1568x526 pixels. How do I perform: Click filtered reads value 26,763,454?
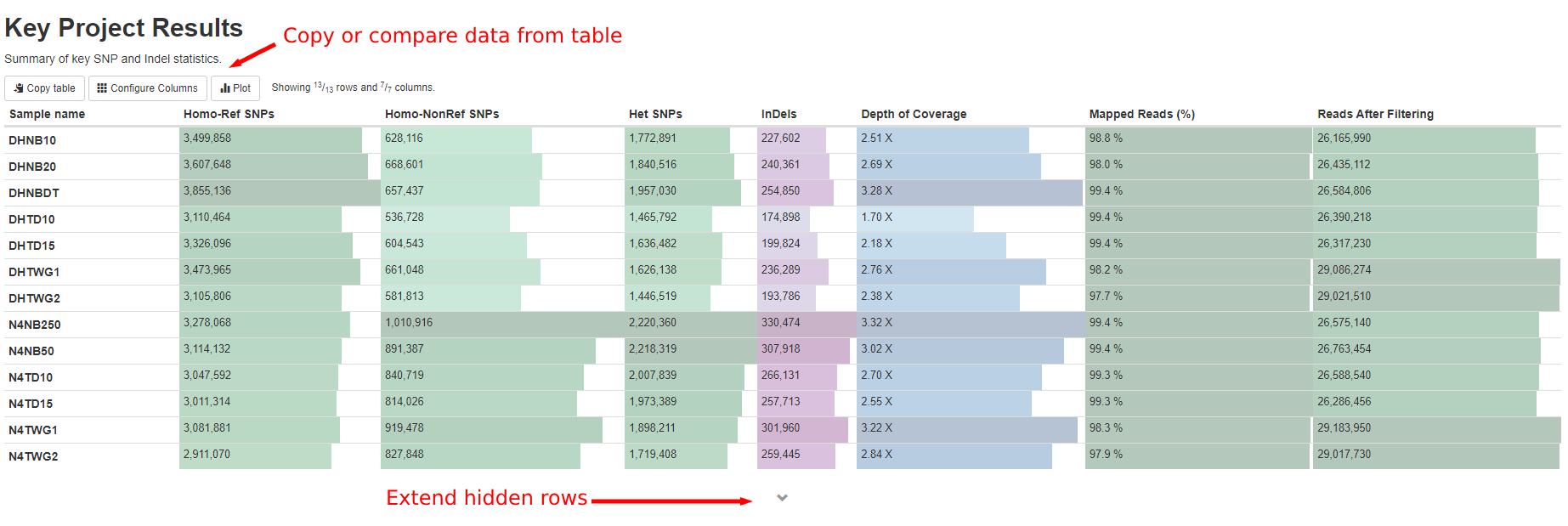1344,349
